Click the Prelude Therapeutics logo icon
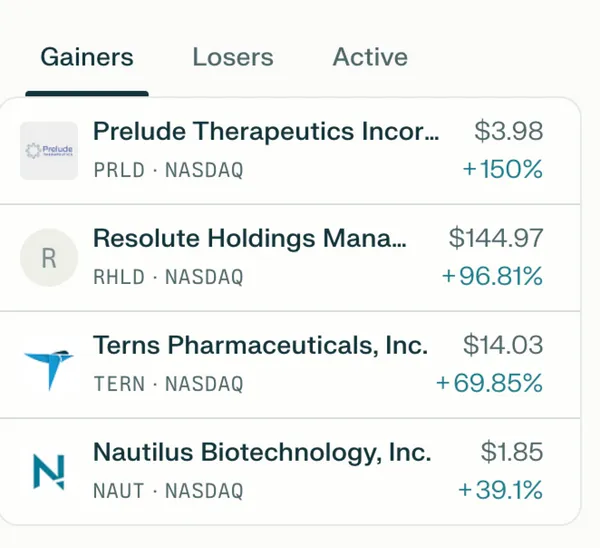The height and width of the screenshot is (548, 600). [49, 150]
